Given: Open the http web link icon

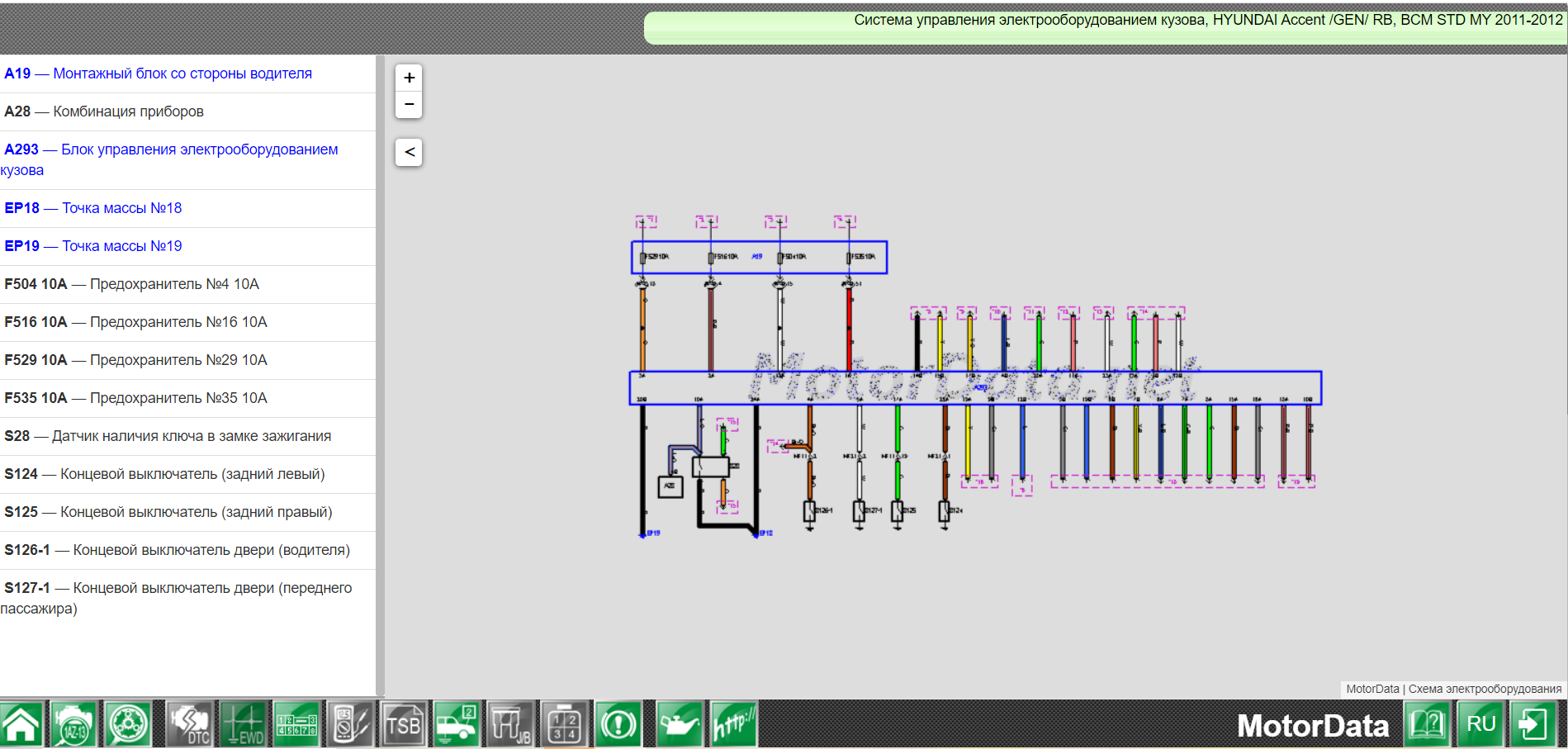Looking at the screenshot, I should point(733,724).
